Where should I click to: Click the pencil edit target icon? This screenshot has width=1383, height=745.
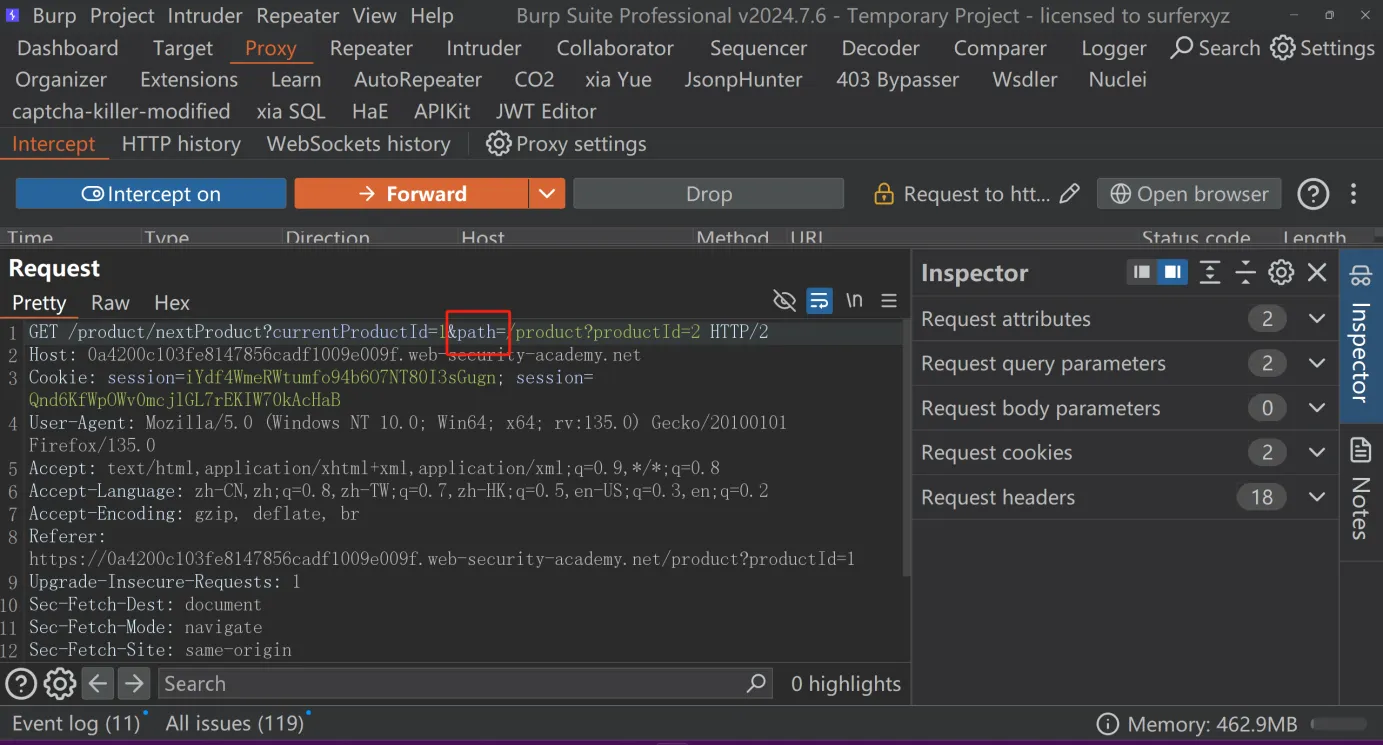(1070, 194)
